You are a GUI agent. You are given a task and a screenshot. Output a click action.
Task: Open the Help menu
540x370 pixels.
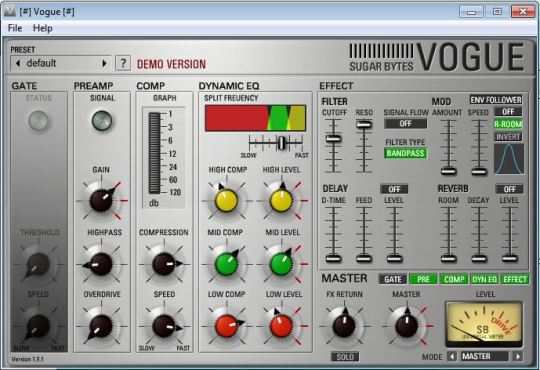(43, 28)
